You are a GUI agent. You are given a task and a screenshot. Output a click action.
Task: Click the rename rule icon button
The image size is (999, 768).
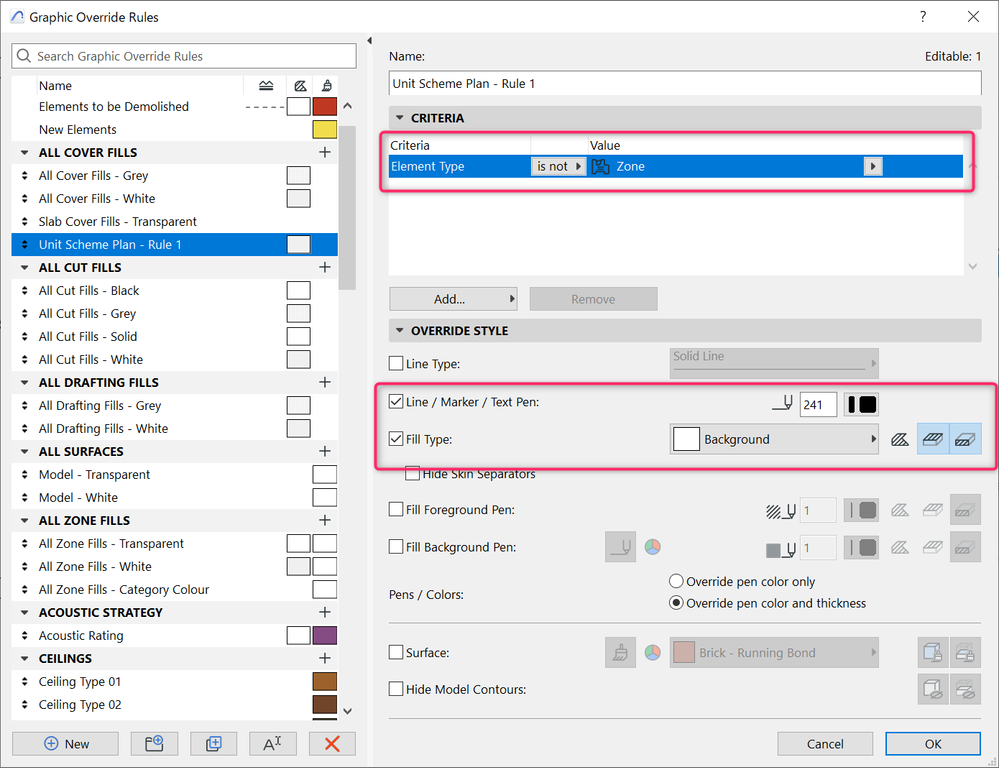pos(273,743)
